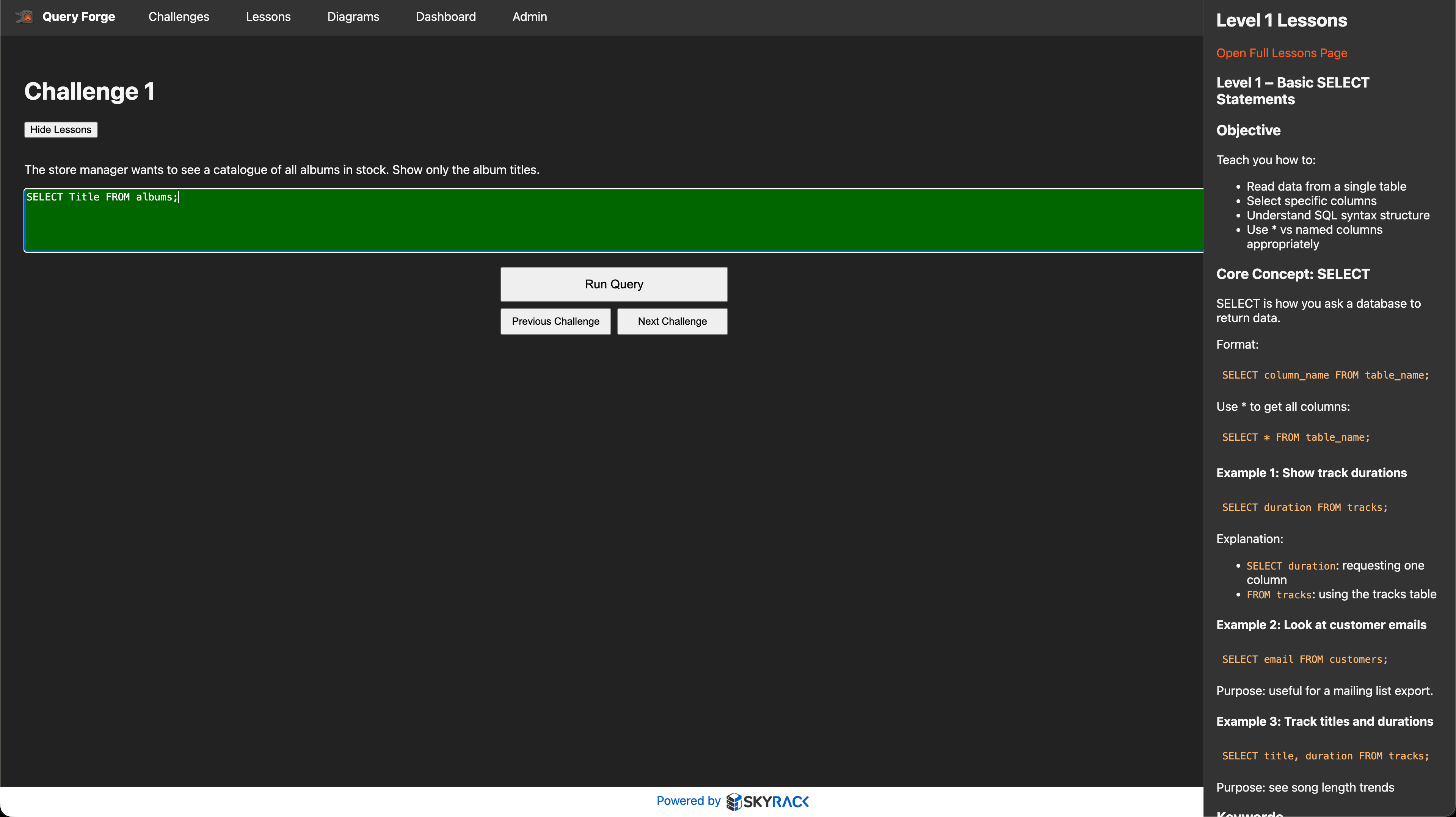The image size is (1456, 817).
Task: Advance to the Next Challenge
Action: pos(672,321)
